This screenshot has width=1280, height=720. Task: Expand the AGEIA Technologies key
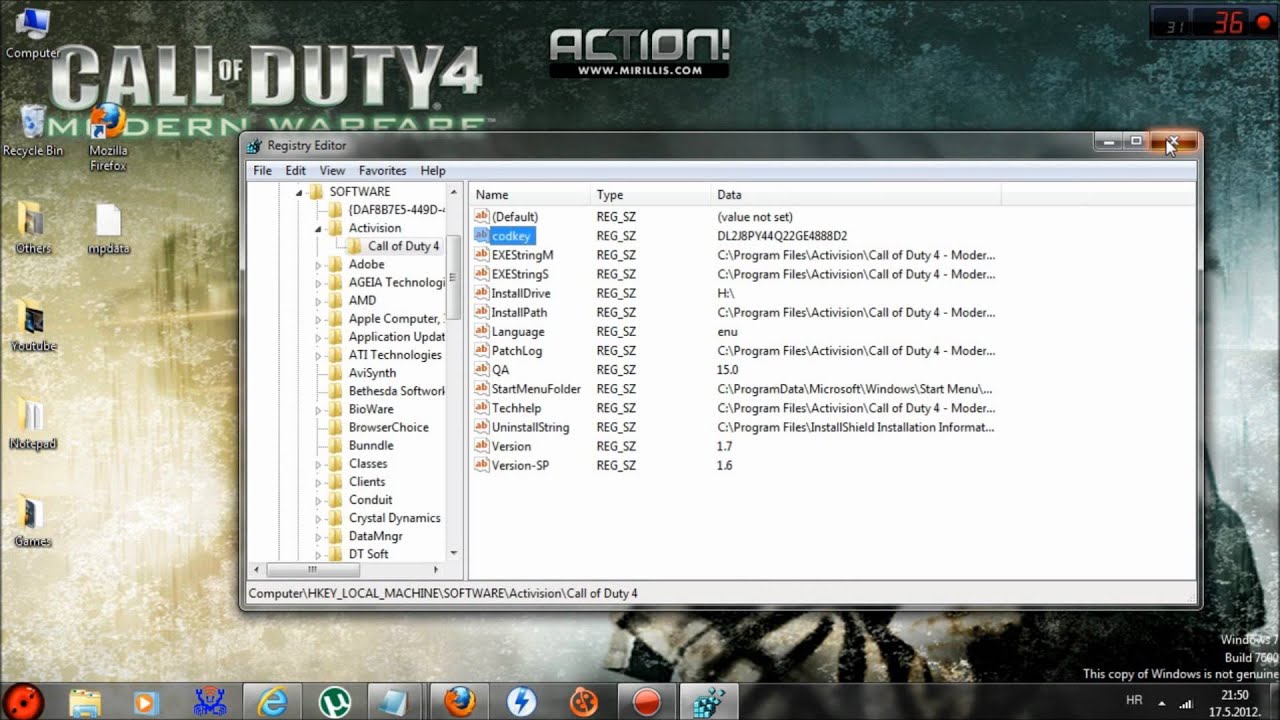tap(319, 283)
